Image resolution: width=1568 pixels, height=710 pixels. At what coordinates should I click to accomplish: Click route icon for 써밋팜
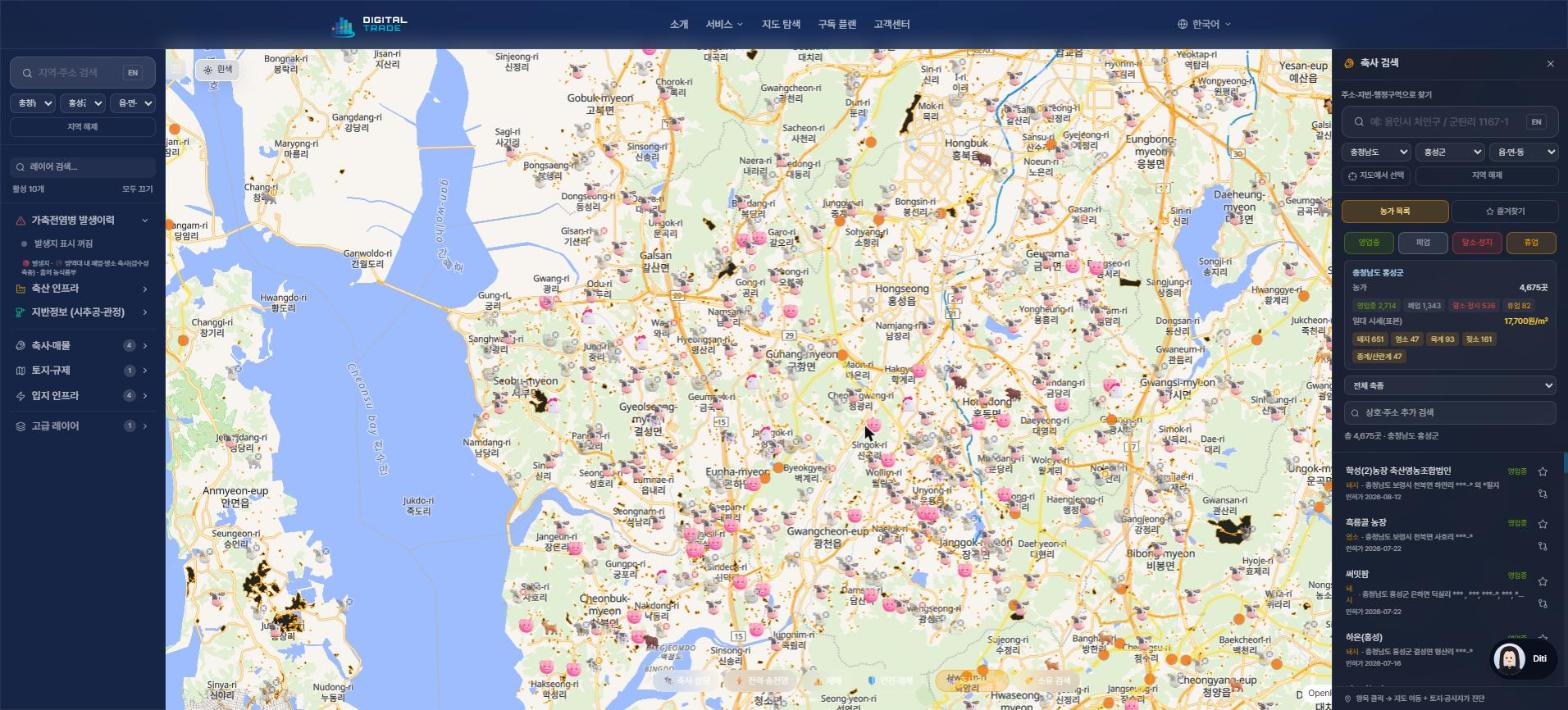[1543, 604]
